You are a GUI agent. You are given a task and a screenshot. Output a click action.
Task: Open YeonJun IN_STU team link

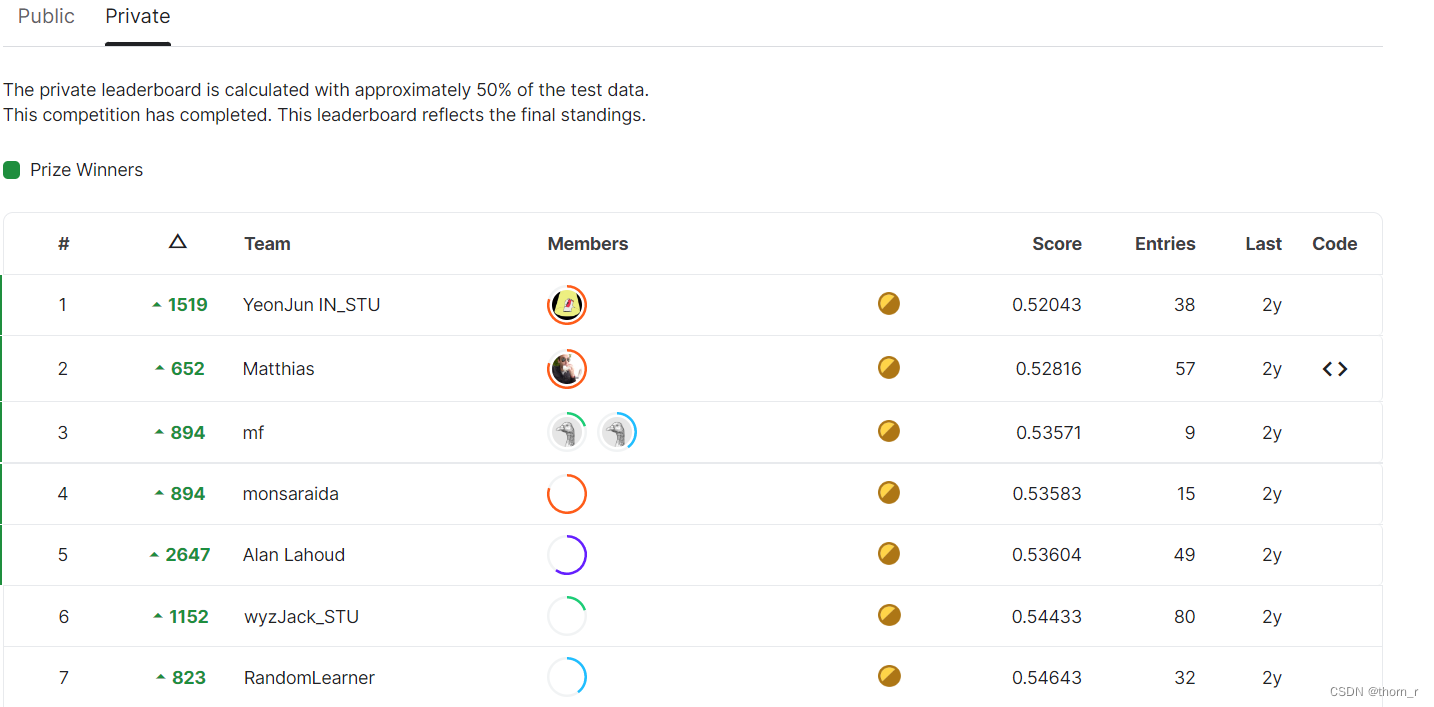click(x=311, y=305)
